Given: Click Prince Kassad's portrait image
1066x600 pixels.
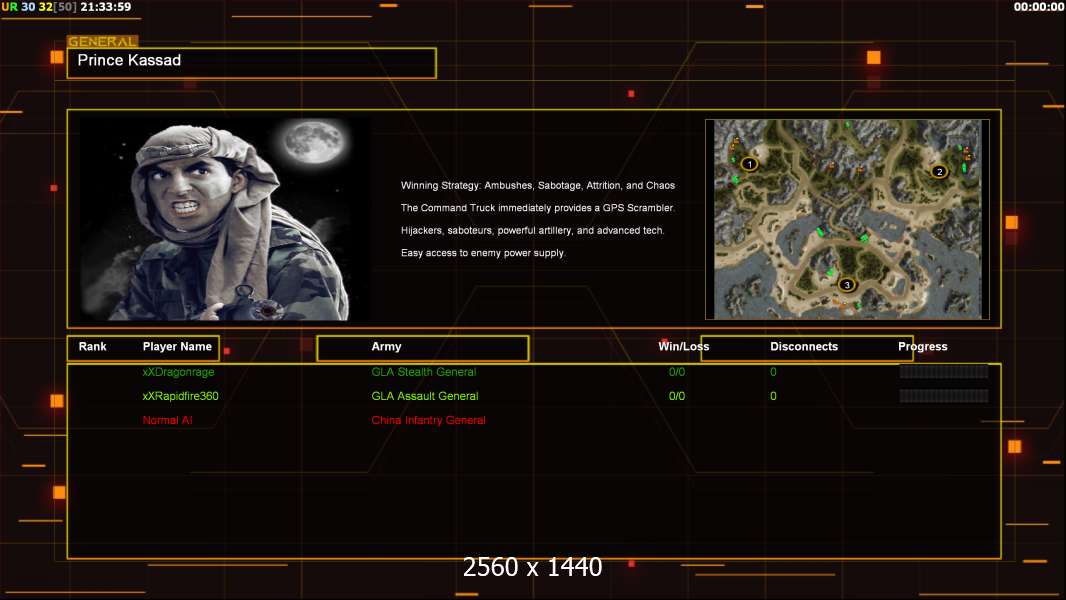Looking at the screenshot, I should 225,220.
